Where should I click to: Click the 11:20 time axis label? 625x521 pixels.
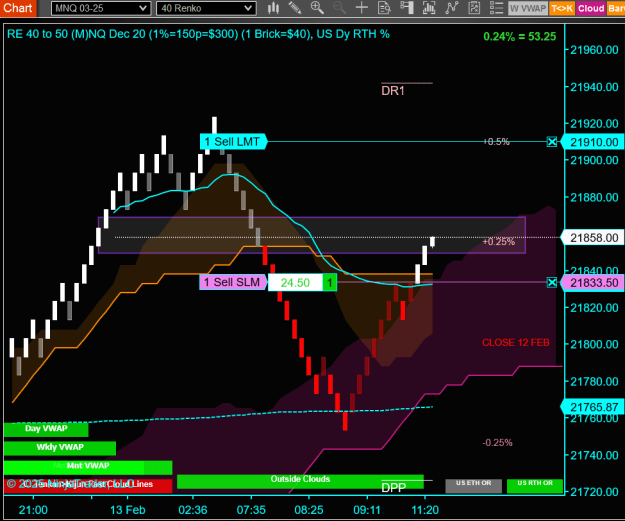click(x=425, y=510)
